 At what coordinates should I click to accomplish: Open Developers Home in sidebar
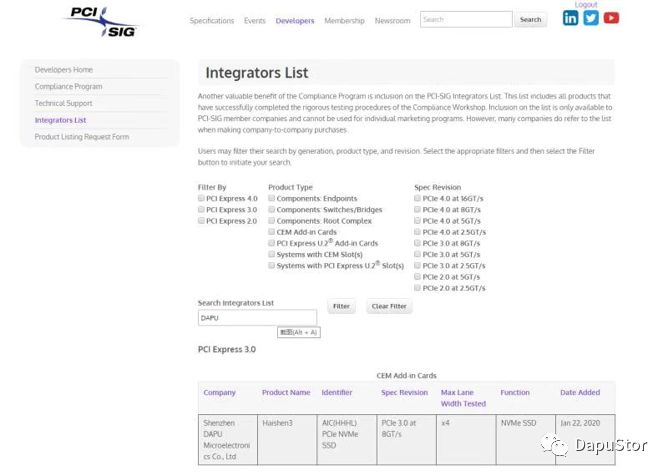coord(63,69)
